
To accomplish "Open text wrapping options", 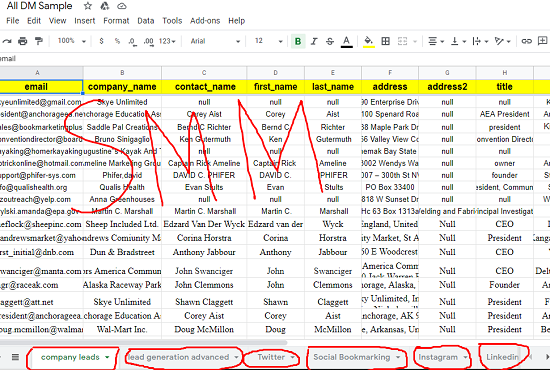I will 480,41.
